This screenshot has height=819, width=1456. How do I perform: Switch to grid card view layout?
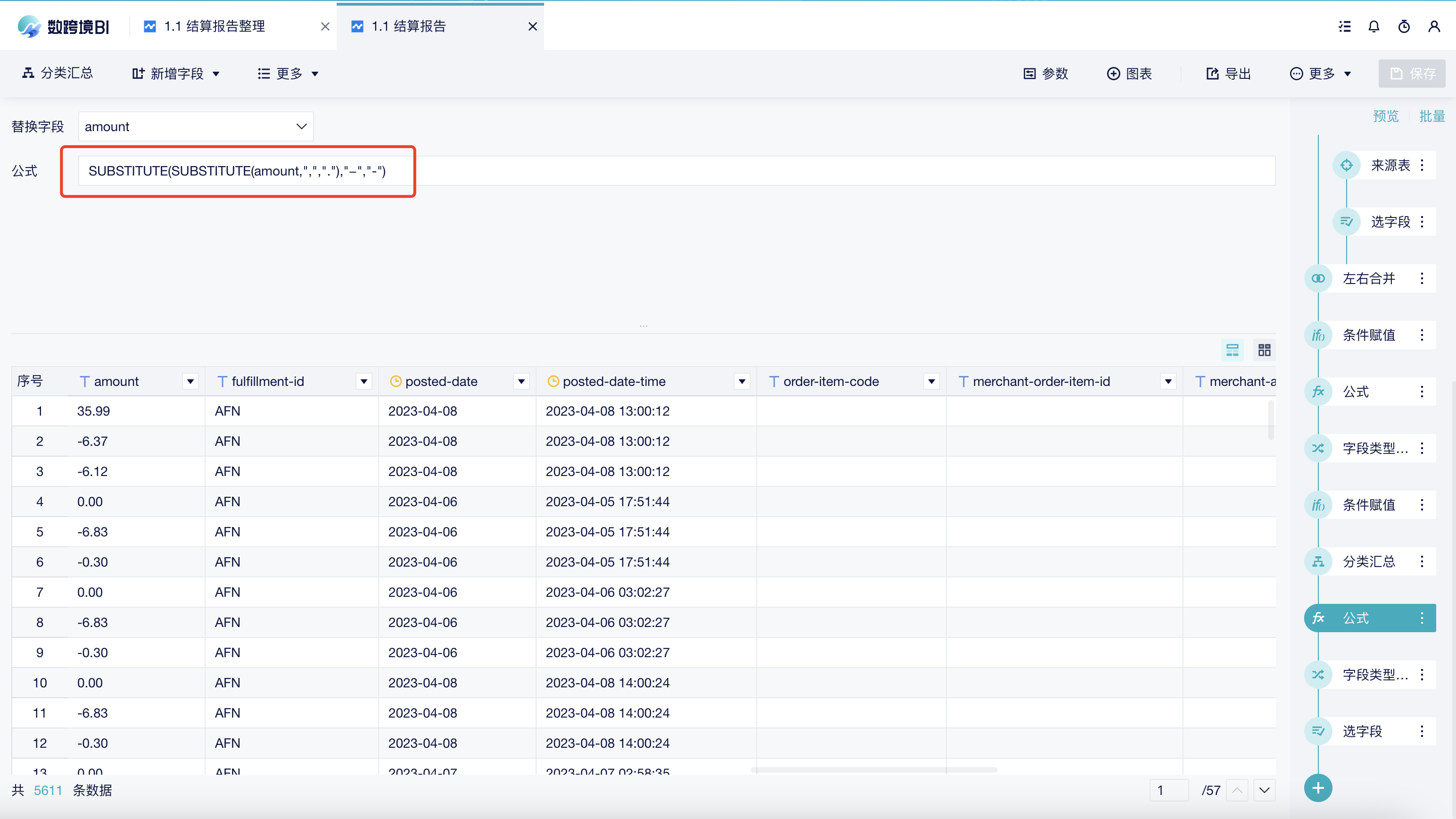click(1265, 350)
